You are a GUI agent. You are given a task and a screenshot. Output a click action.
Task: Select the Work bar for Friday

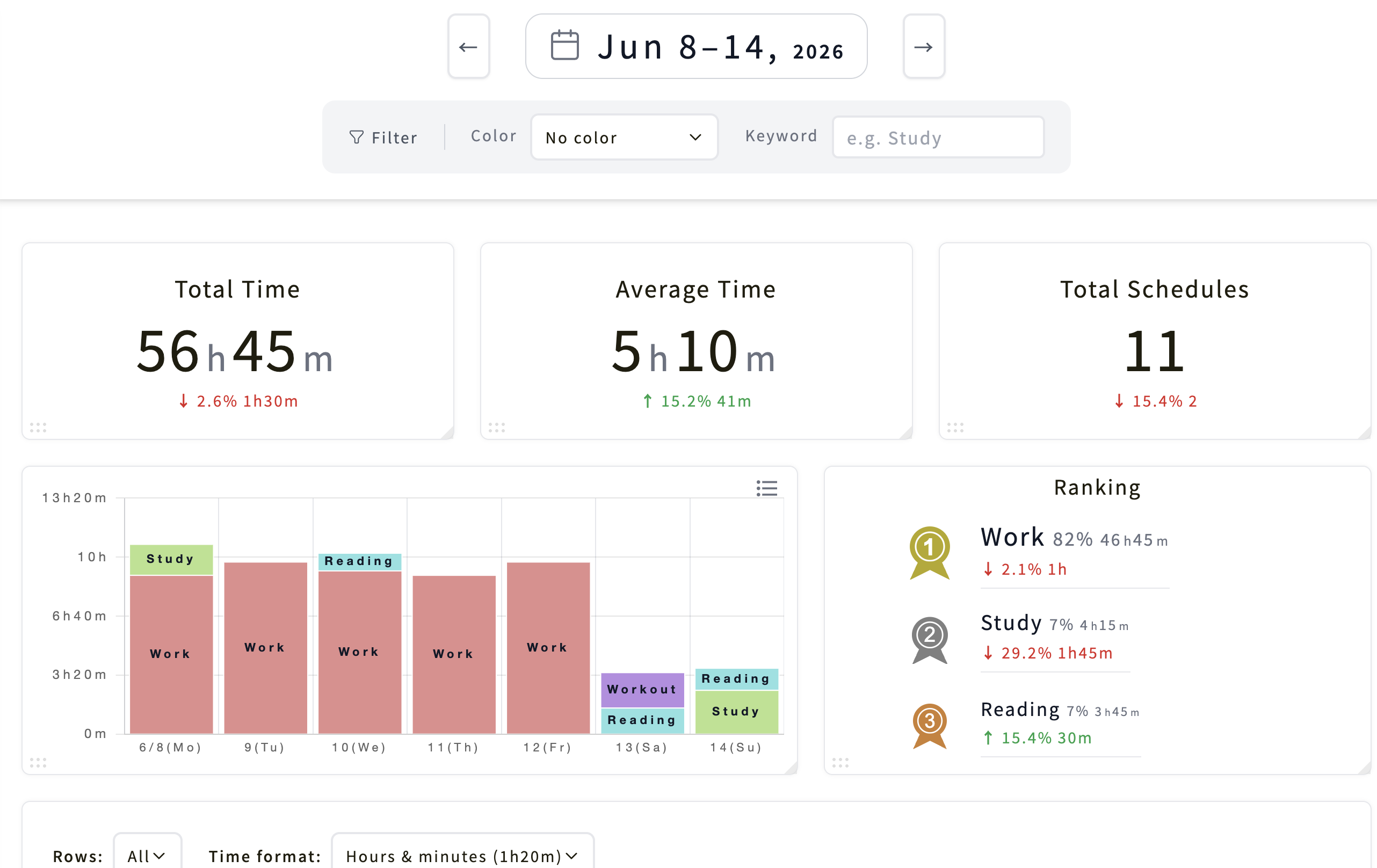coord(548,647)
